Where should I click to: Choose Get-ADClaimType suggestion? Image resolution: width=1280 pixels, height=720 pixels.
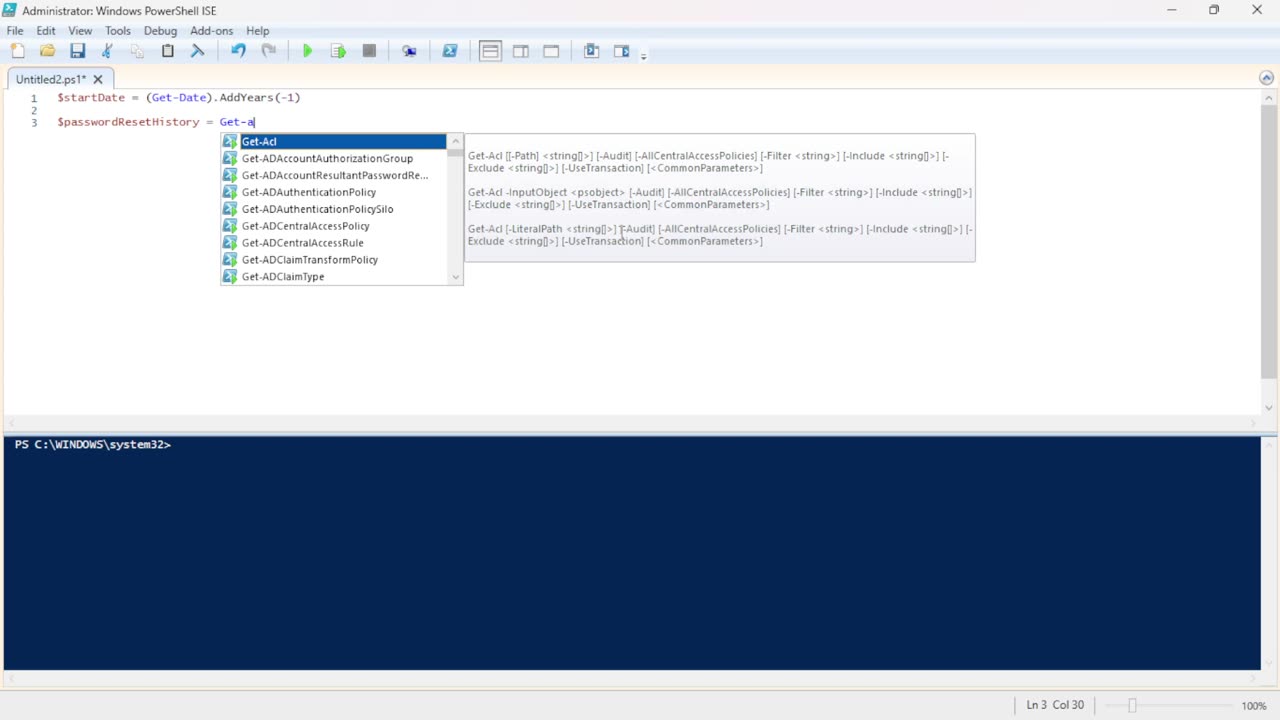[x=334, y=277]
